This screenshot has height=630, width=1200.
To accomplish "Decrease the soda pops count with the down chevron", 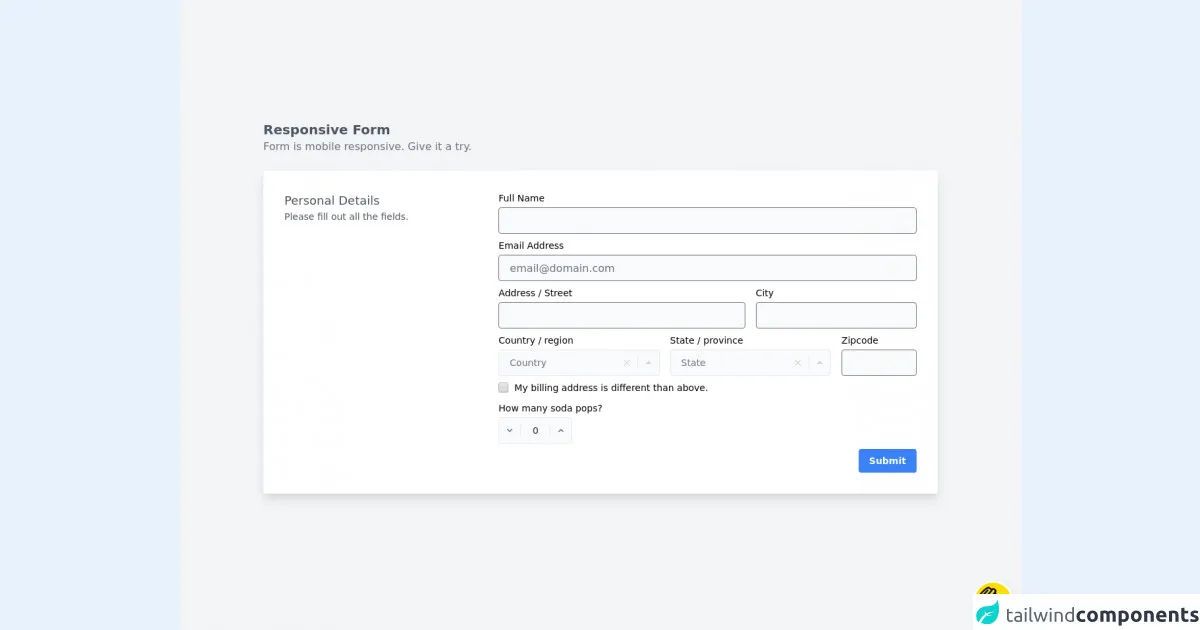I will tap(510, 431).
